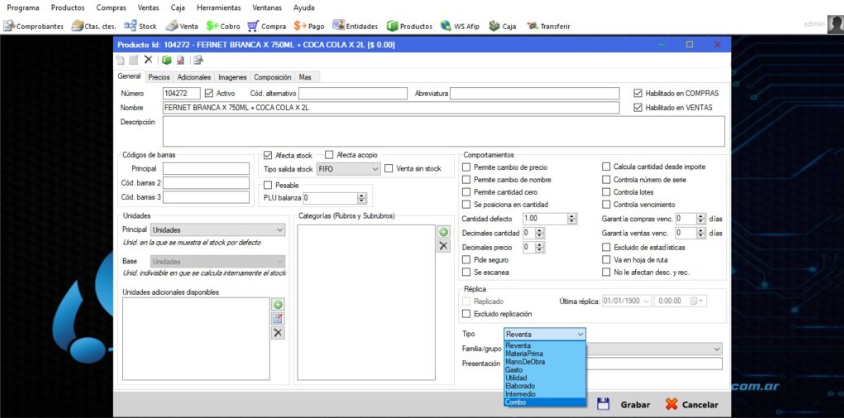Open the Cobro payment collection tool
Viewport: 844px width, 418px height.
223,26
